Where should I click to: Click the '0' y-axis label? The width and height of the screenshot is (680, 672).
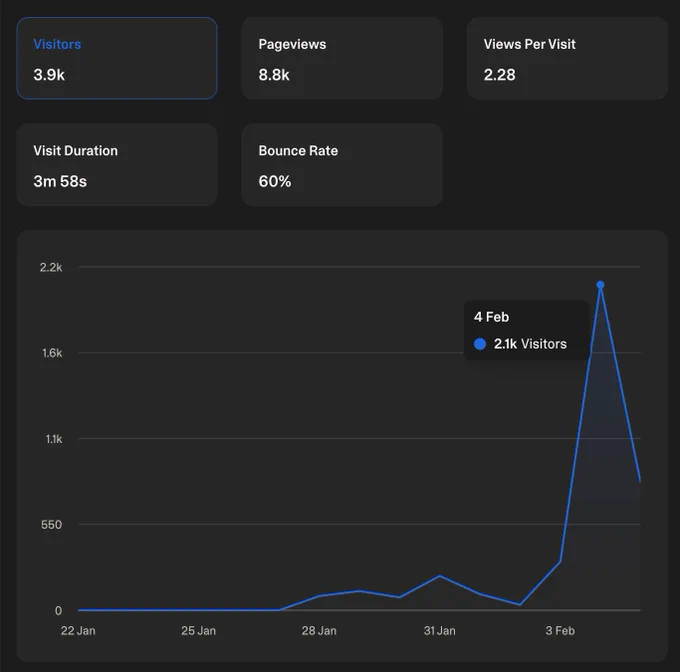pyautogui.click(x=59, y=611)
